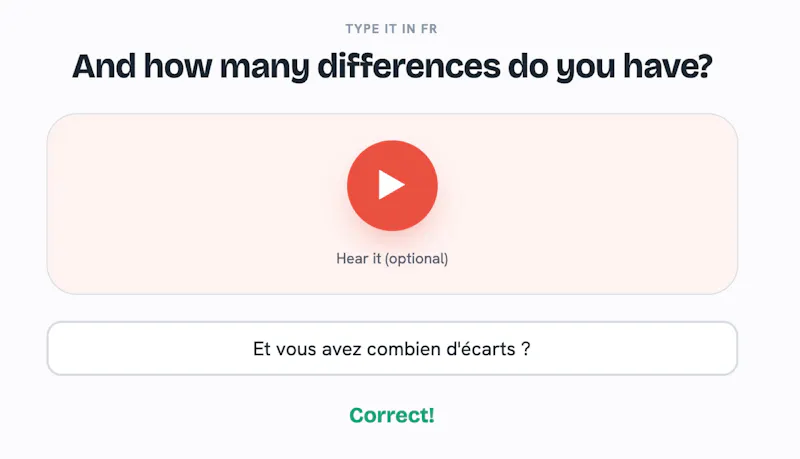
Task: Click 'have?' at the end of the heading
Action: pyautogui.click(x=667, y=66)
